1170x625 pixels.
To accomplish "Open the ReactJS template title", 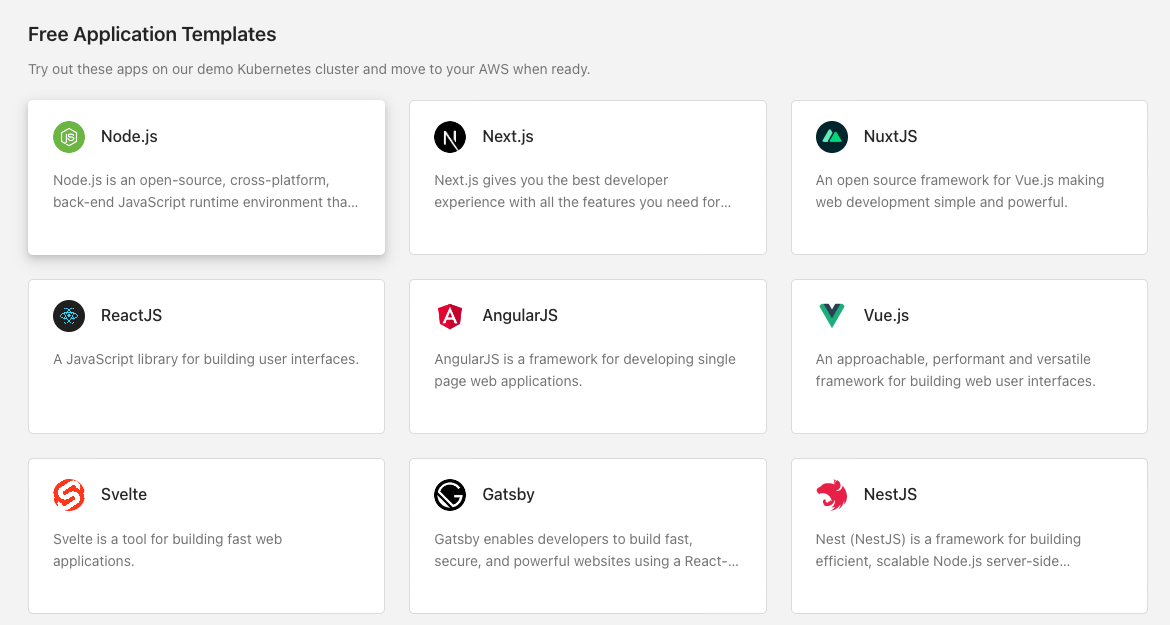I will [131, 315].
